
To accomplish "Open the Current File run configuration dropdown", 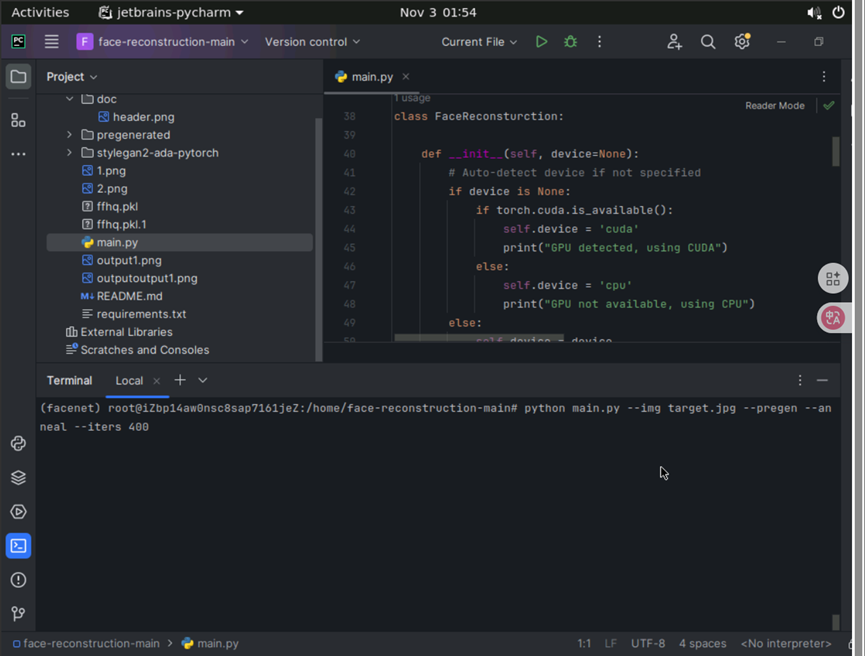I will click(479, 42).
